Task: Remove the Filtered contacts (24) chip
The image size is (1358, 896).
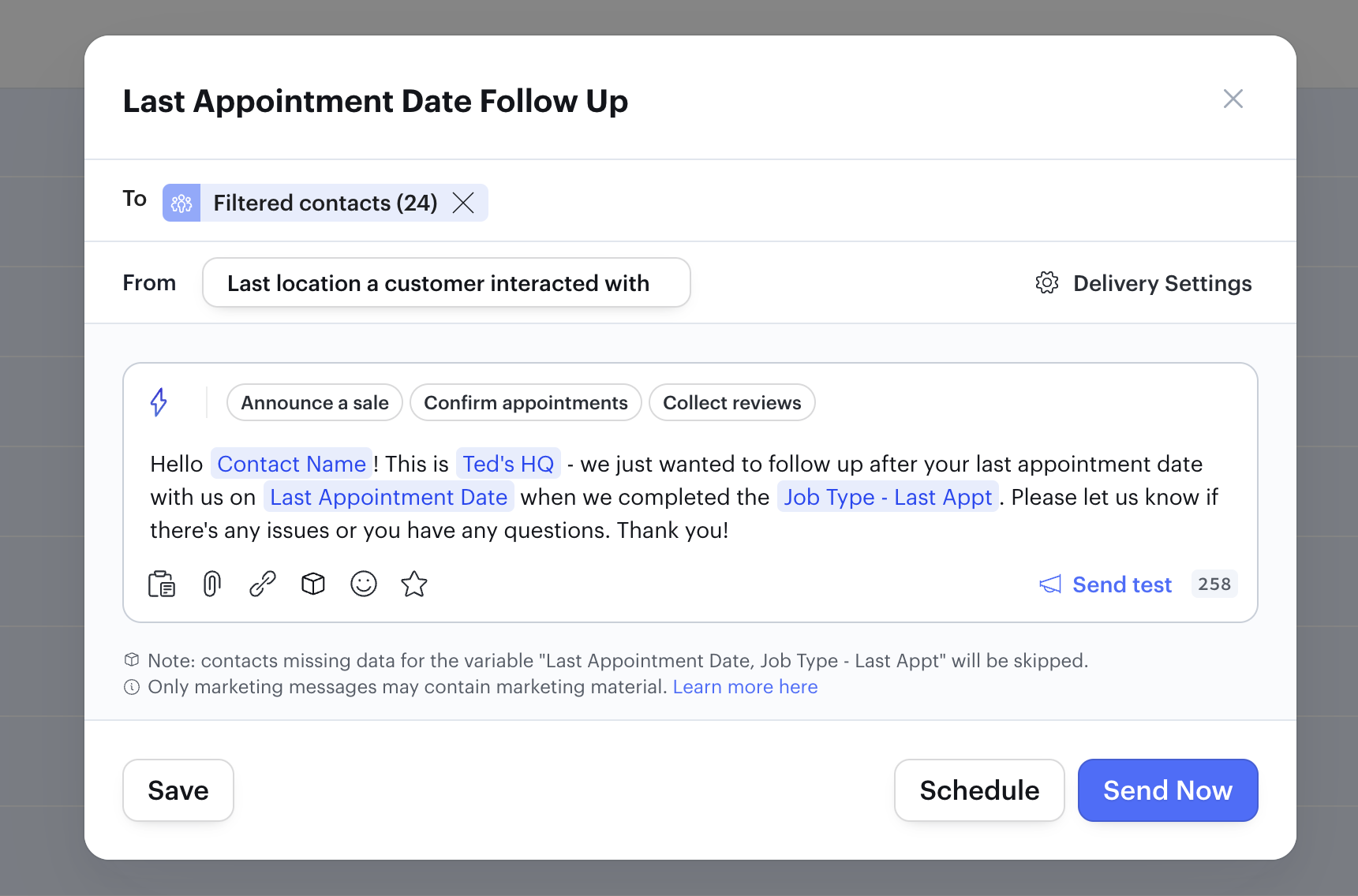Action: point(464,203)
